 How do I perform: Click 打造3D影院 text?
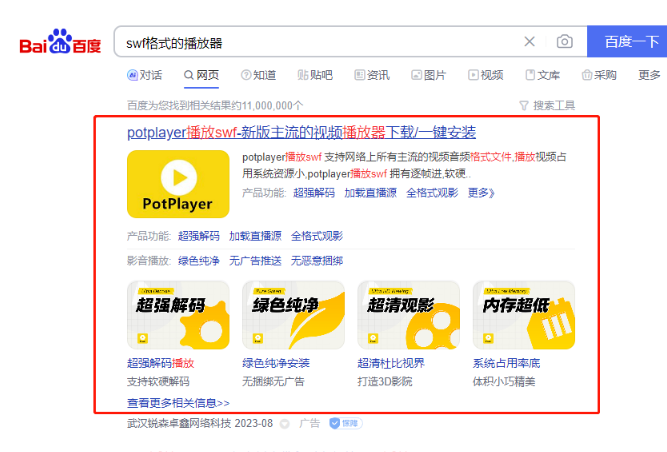click(x=385, y=381)
